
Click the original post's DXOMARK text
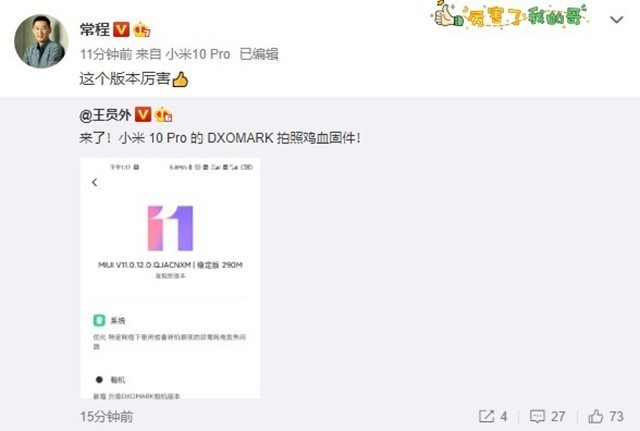[x=240, y=138]
